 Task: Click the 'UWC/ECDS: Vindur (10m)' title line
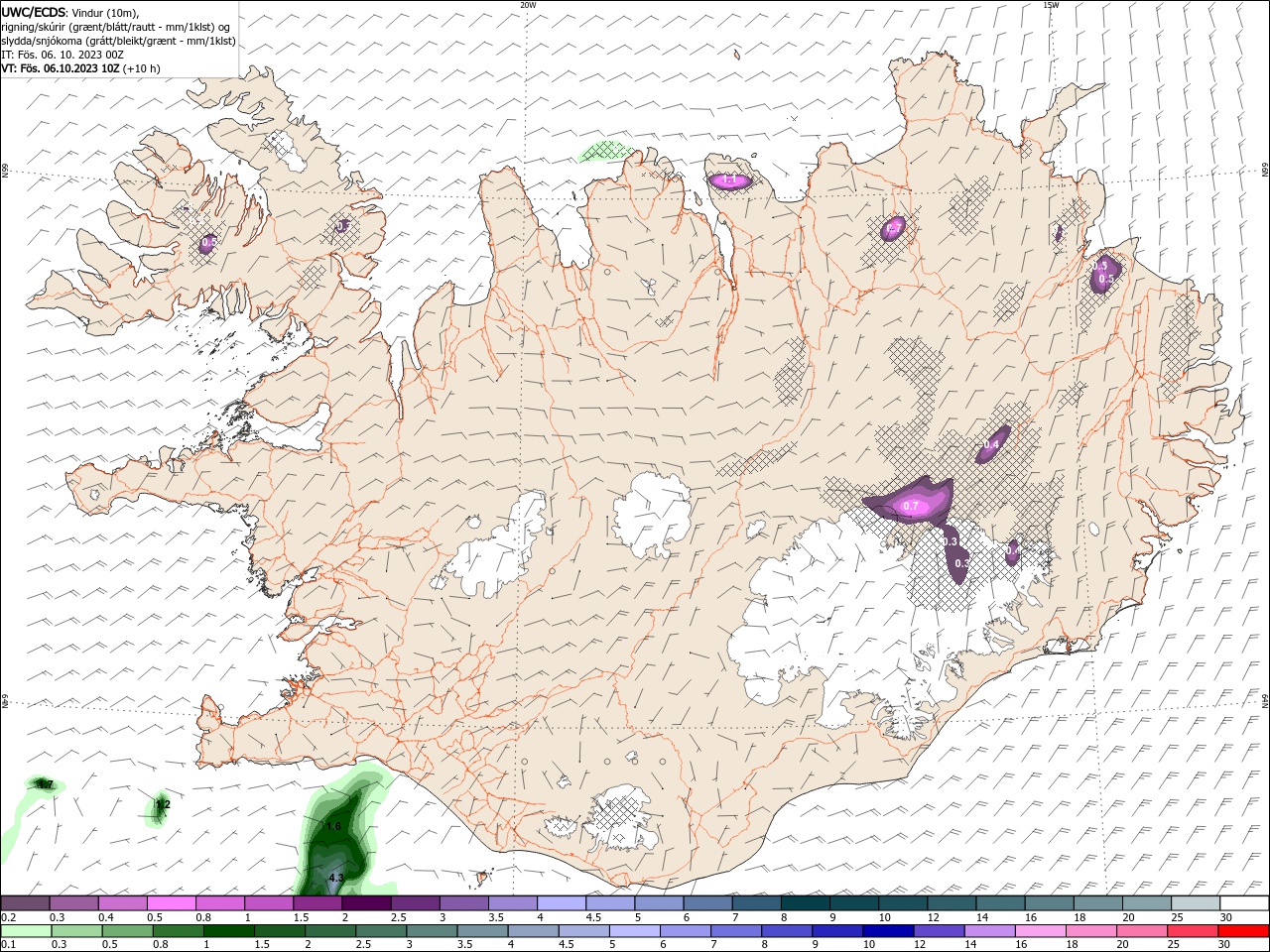pos(70,12)
